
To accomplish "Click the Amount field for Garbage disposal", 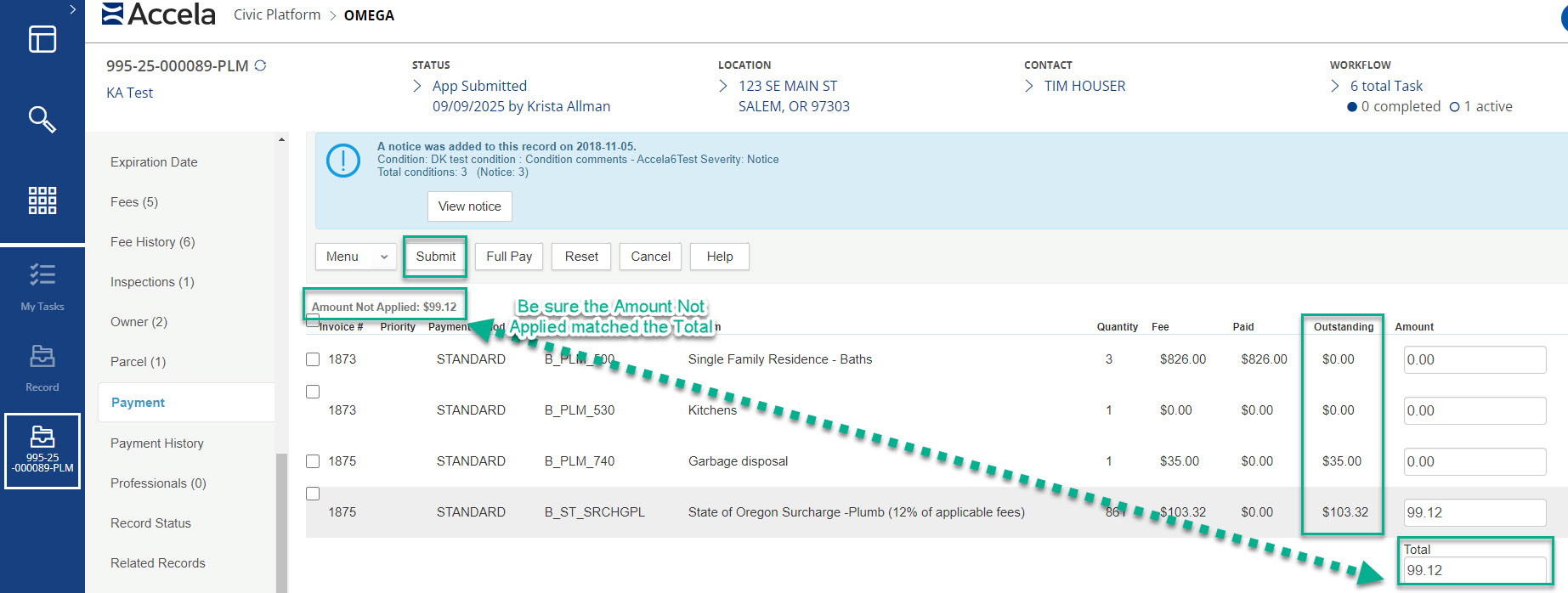I will tap(1474, 461).
